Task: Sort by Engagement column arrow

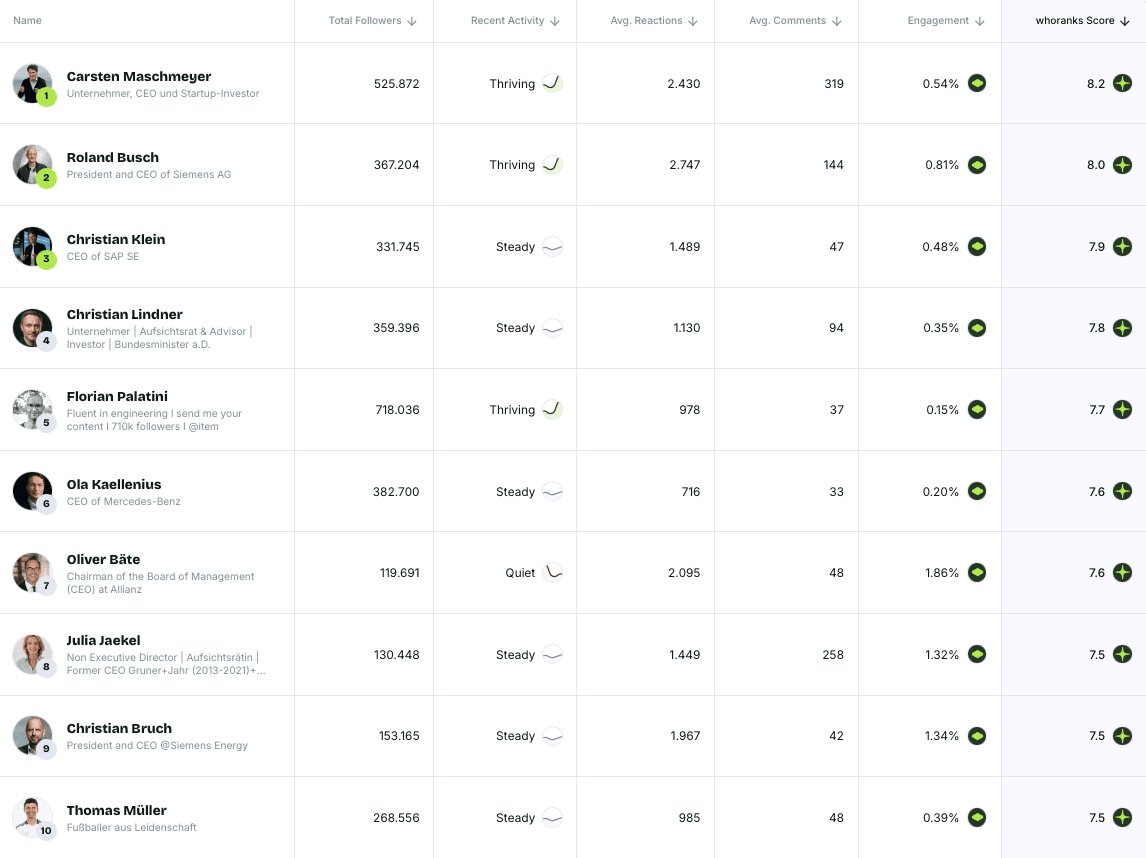Action: click(x=980, y=21)
